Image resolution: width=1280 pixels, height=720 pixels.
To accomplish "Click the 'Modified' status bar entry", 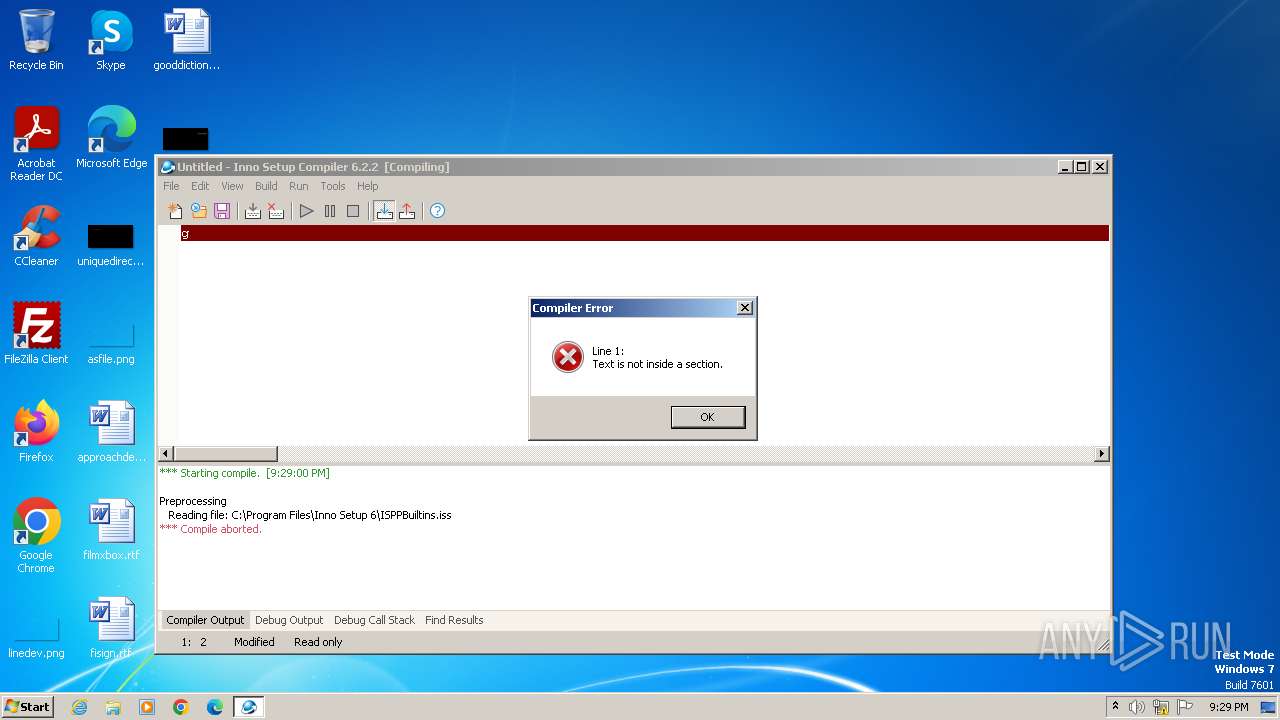I will (x=254, y=642).
